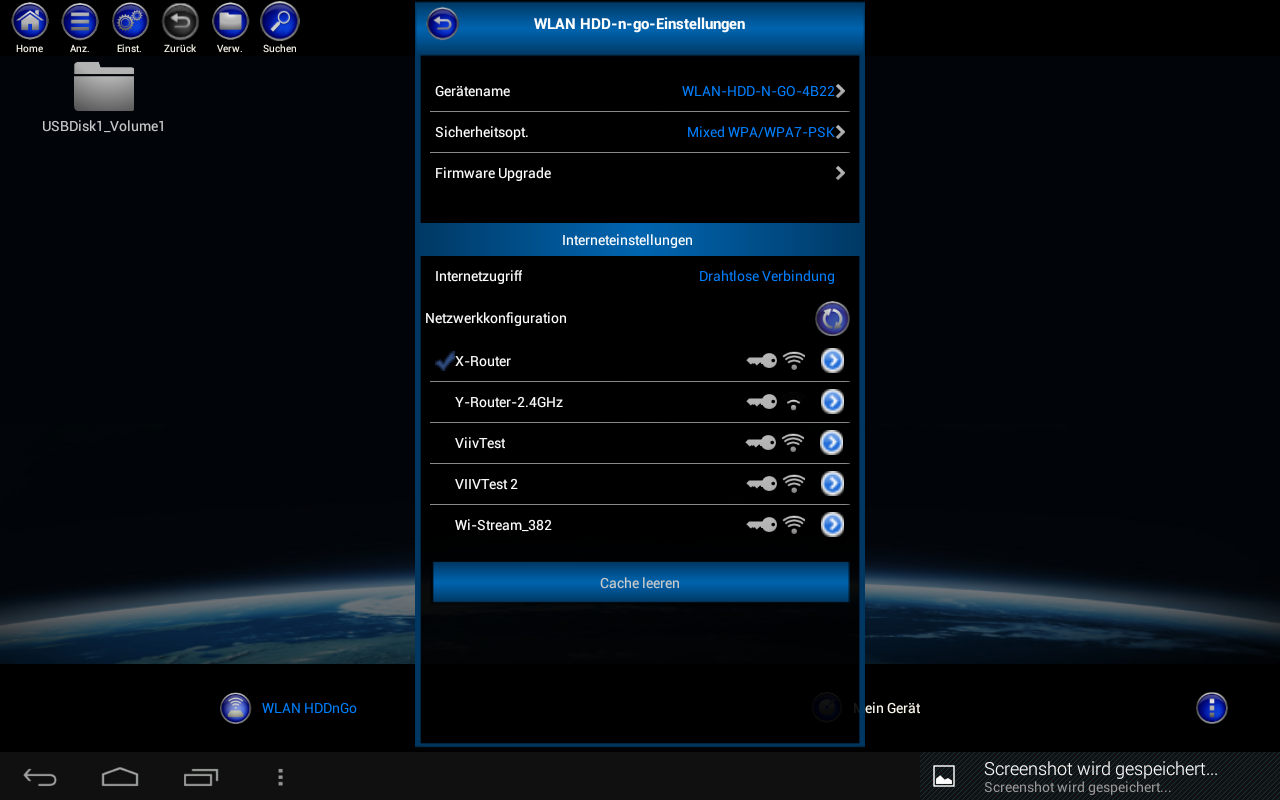Open Einst. settings gear icon
This screenshot has height=800, width=1280.
pyautogui.click(x=130, y=21)
